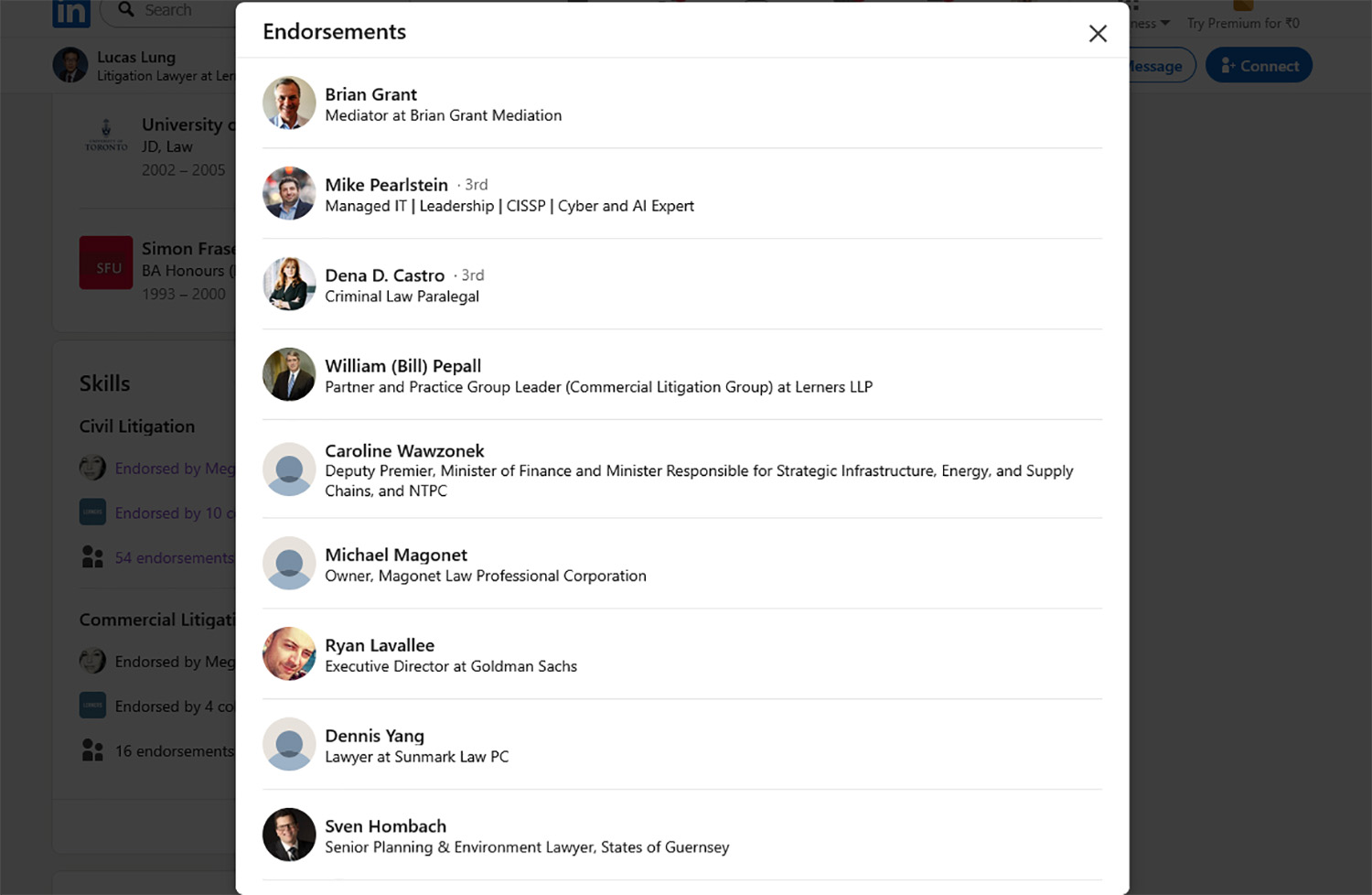This screenshot has width=1372, height=895.
Task: Click Endorsed by Meg under Civil Litigation
Action: pyautogui.click(x=174, y=468)
